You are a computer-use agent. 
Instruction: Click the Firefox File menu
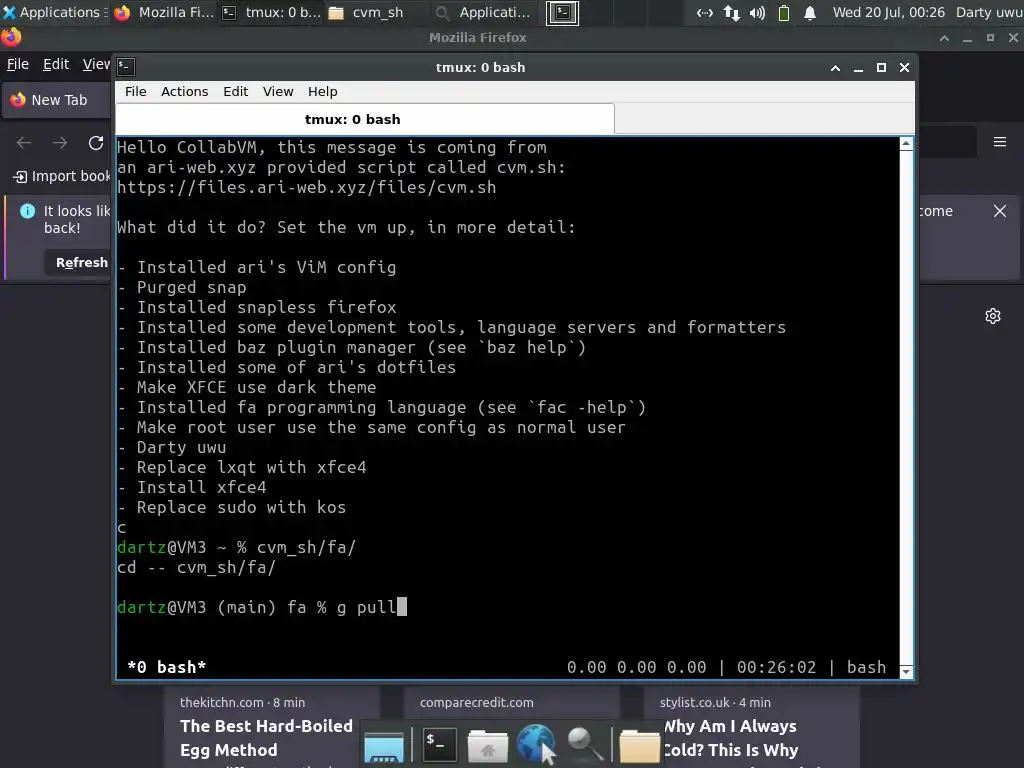18,64
